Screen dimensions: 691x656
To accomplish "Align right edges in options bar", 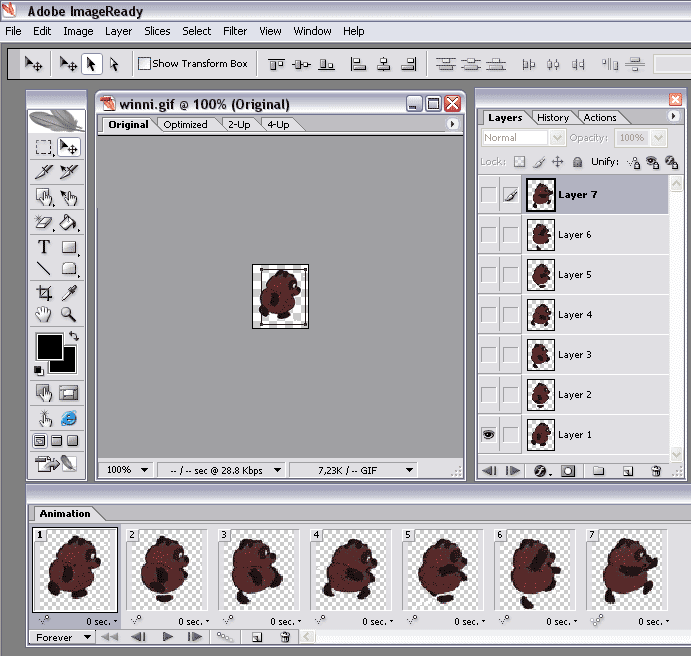I will point(409,64).
